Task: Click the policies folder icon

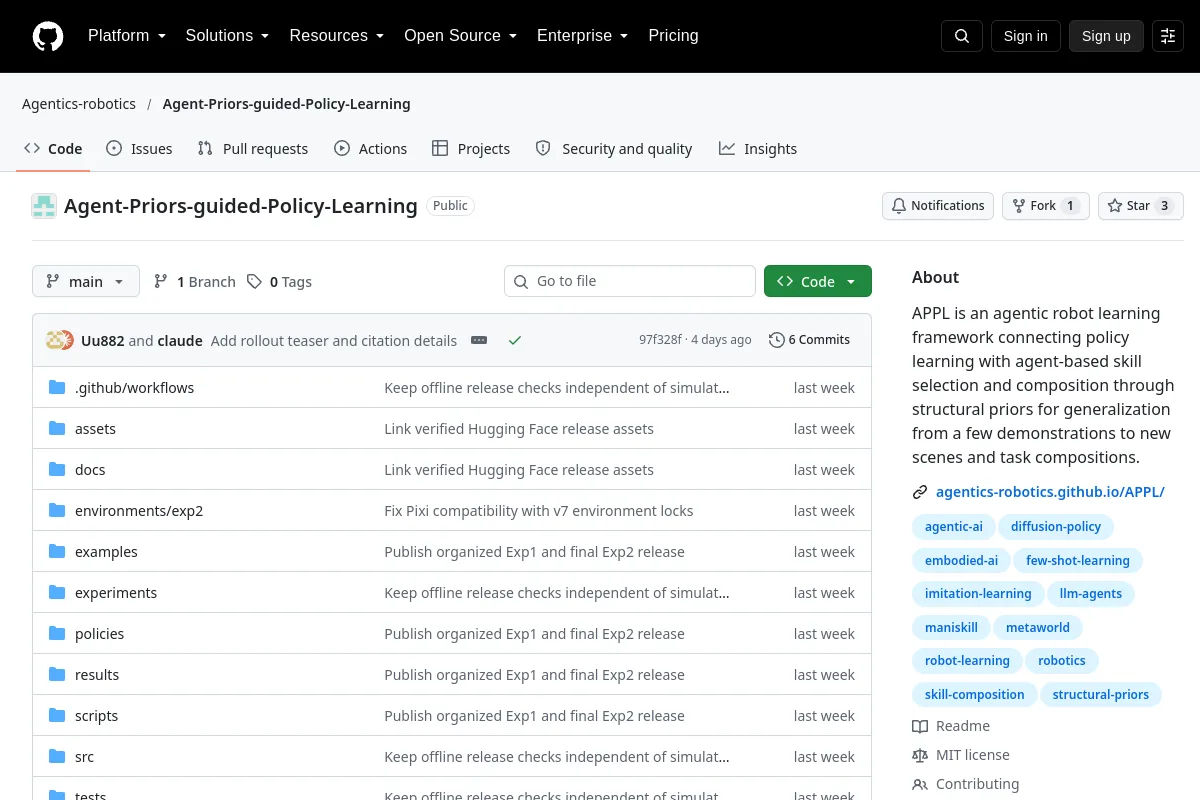Action: 57,633
